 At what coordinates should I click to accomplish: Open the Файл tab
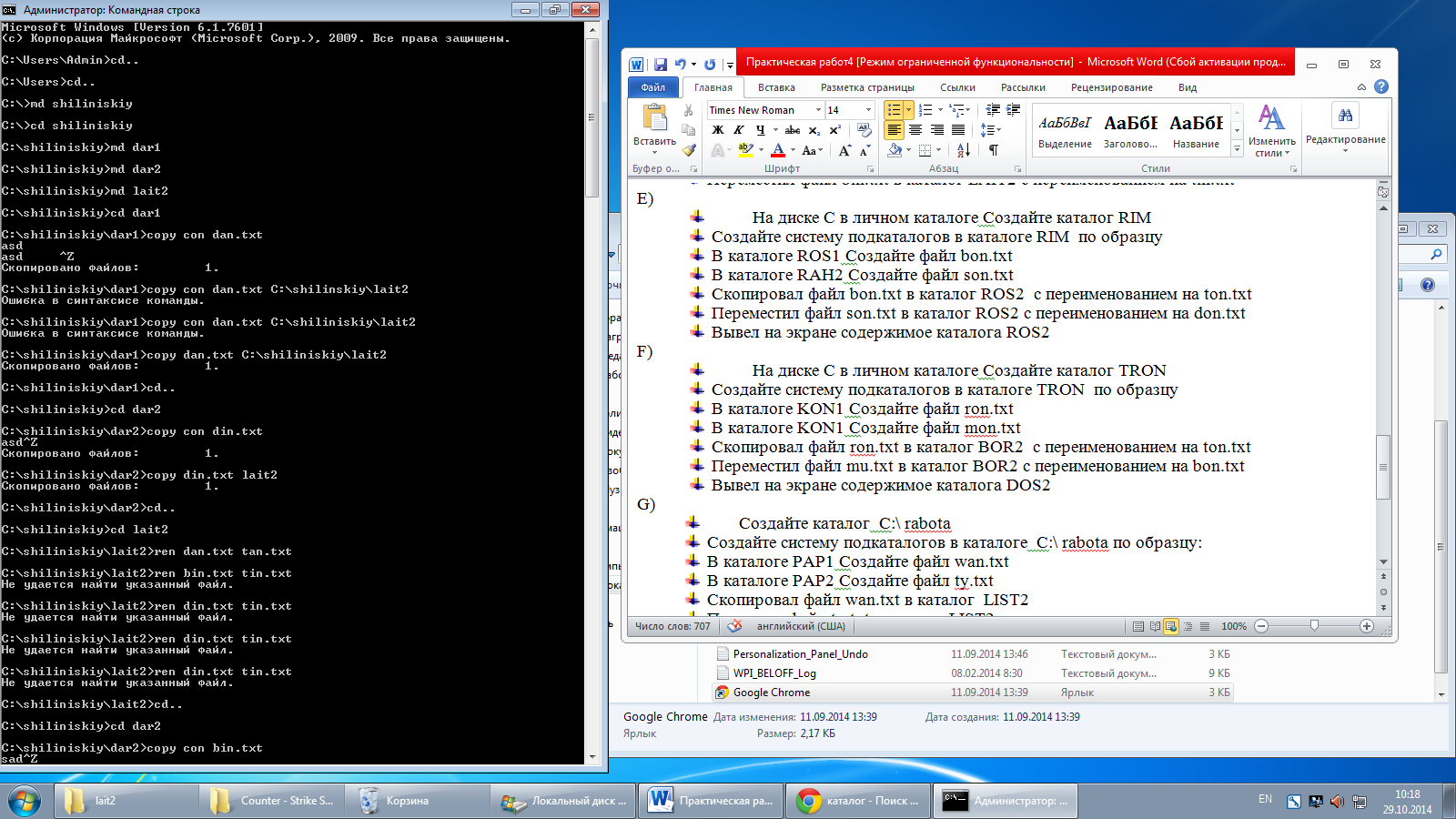point(652,87)
